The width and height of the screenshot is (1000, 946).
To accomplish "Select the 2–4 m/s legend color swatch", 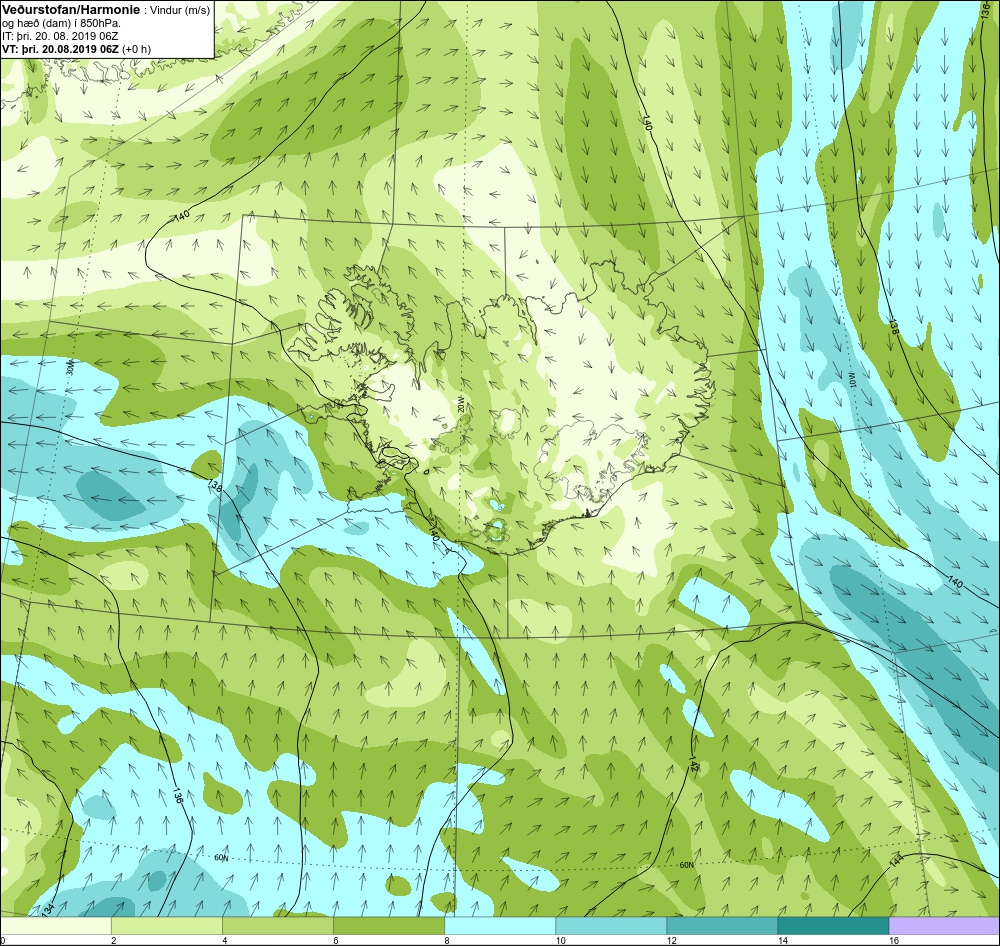I will (167, 925).
